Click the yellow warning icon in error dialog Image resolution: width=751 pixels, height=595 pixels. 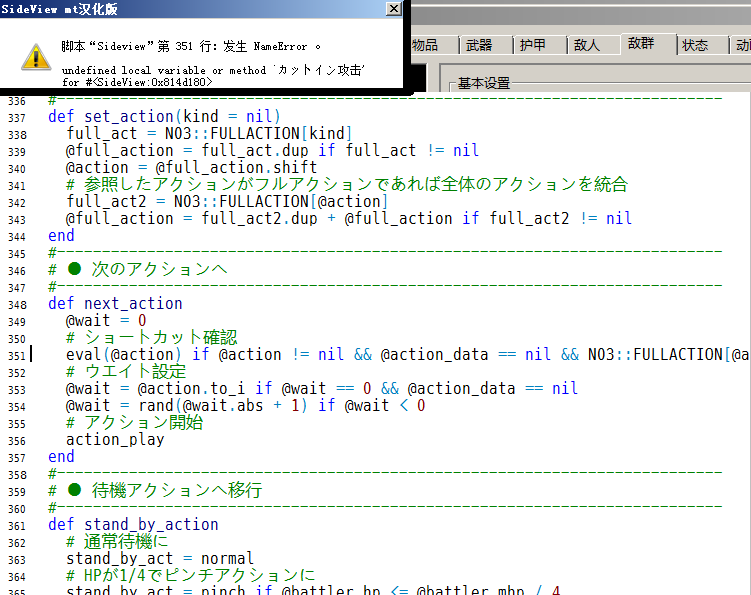36,57
